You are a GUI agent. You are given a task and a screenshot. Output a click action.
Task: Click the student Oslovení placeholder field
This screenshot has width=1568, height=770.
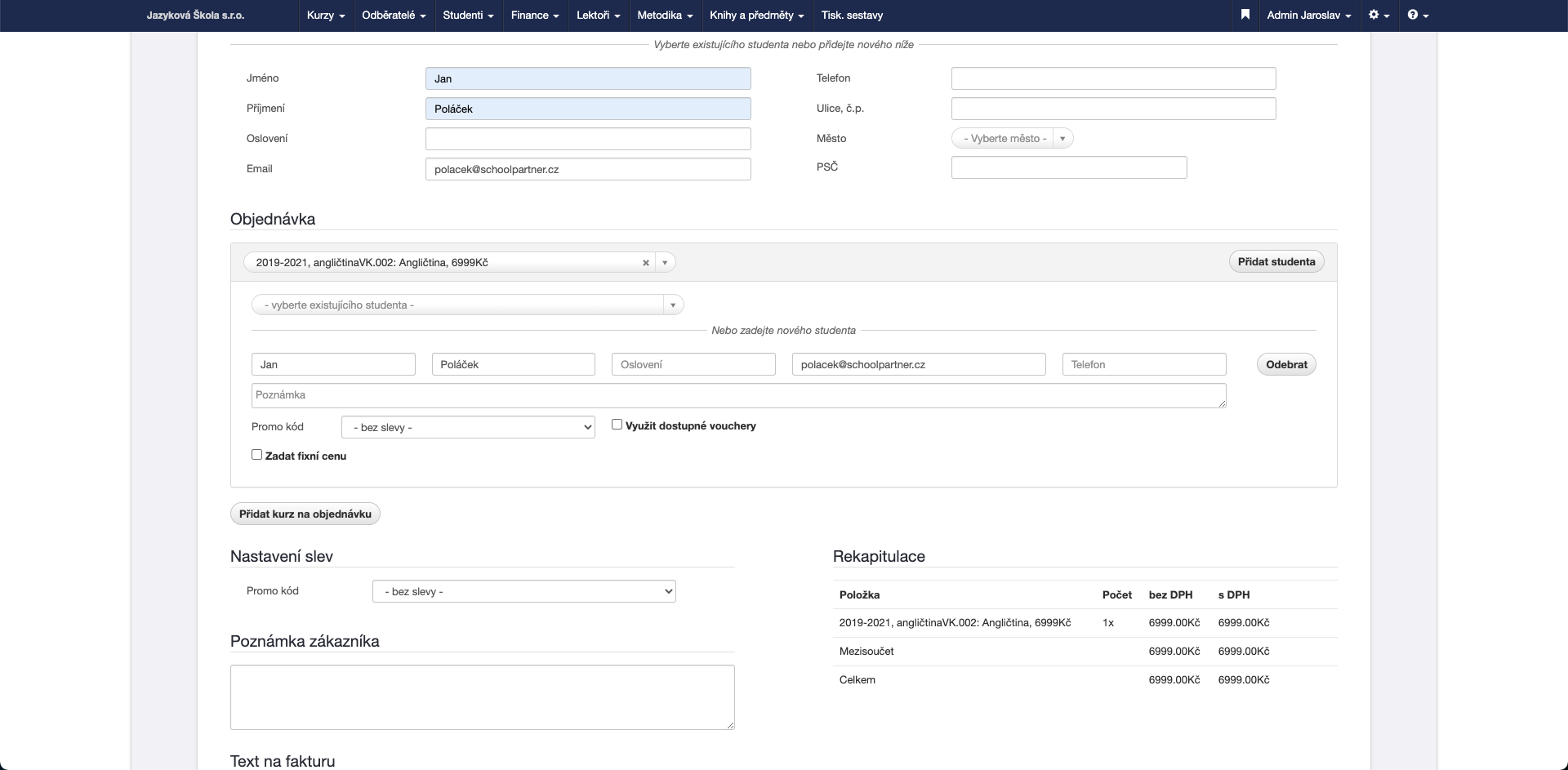click(693, 364)
